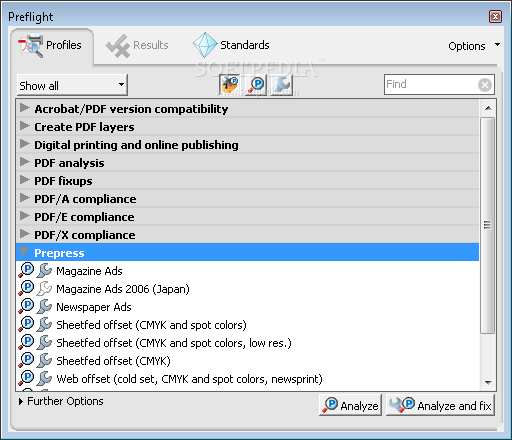512x440 pixels.
Task: Switch to the Standards tab
Action: coord(231,45)
